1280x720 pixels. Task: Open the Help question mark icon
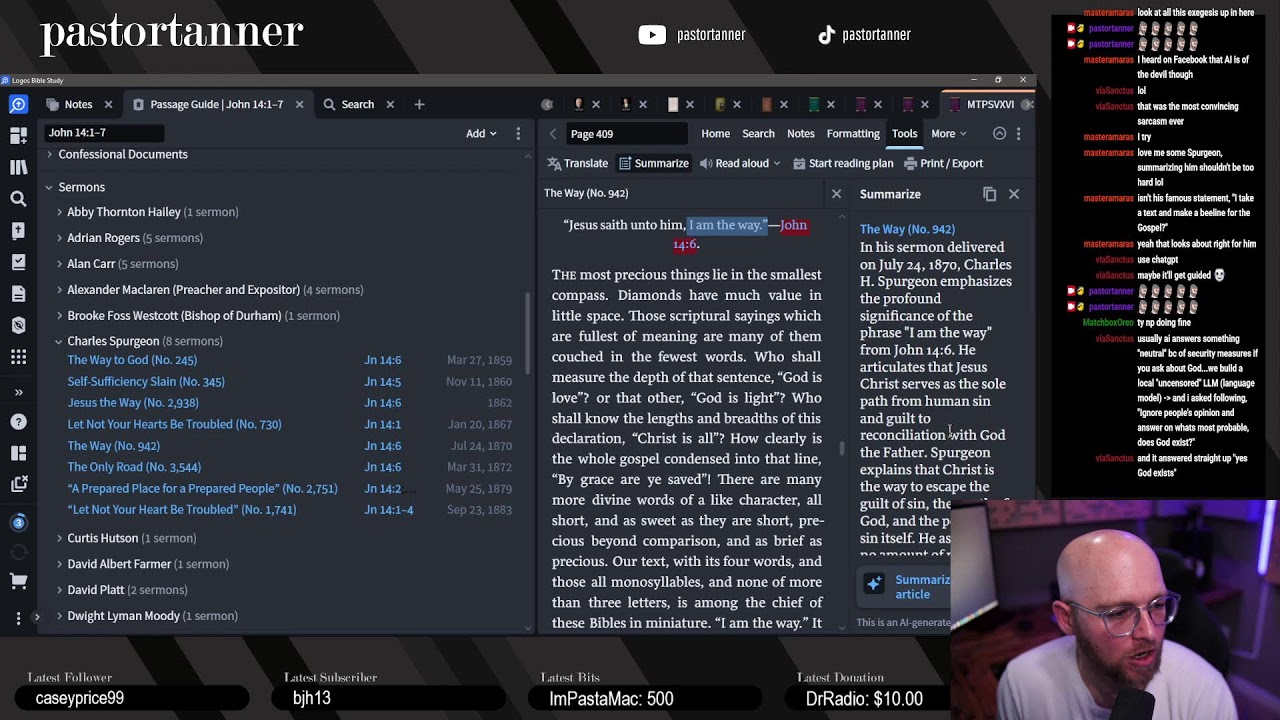(x=18, y=422)
